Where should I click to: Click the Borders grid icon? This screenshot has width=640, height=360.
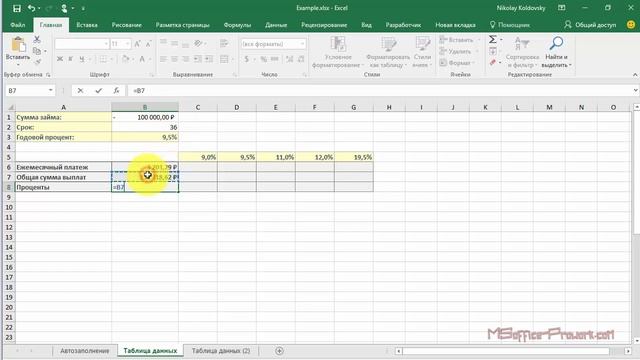pyautogui.click(x=103, y=59)
